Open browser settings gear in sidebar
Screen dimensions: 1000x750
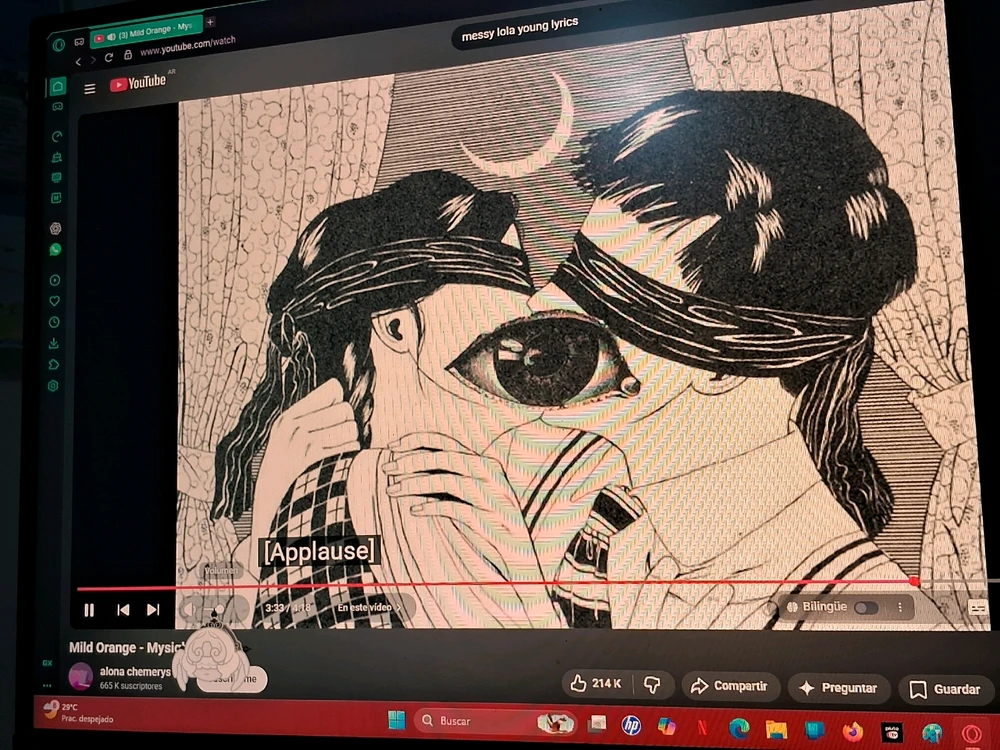pos(53,386)
